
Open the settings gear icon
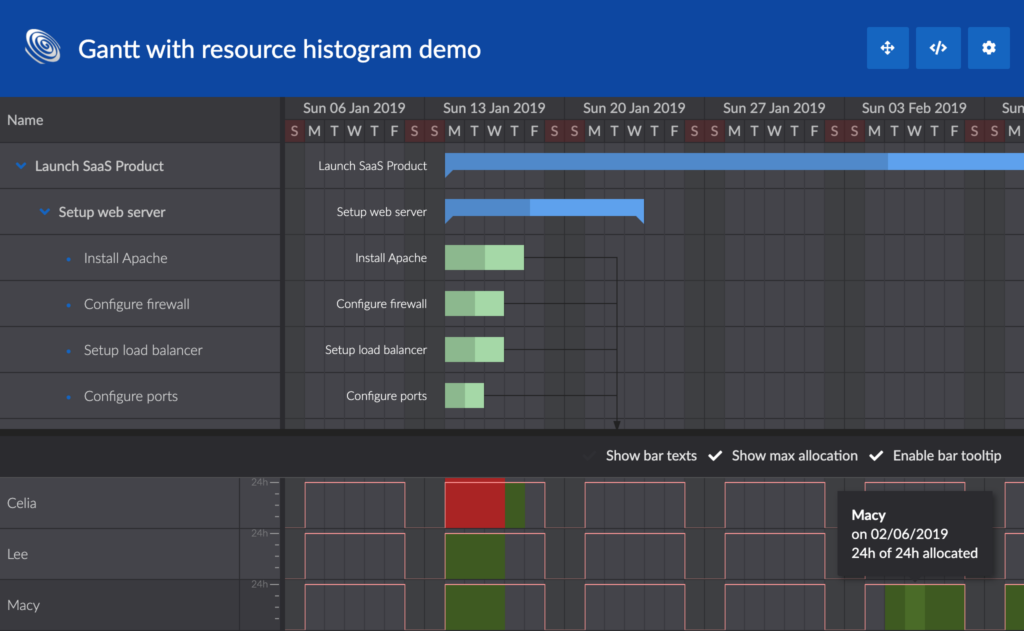click(988, 47)
